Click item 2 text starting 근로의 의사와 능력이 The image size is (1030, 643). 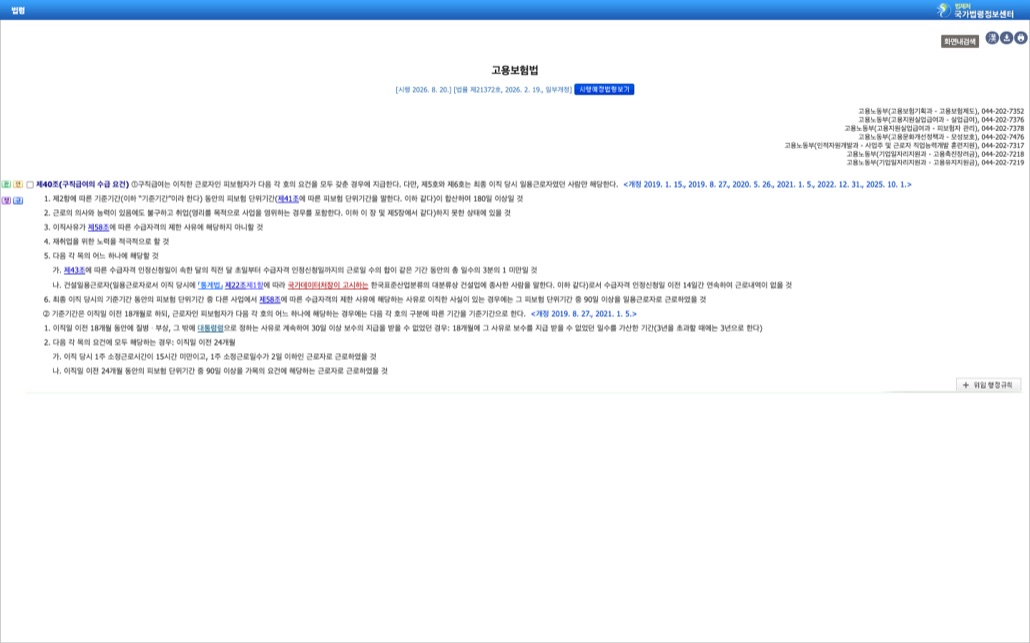coord(277,213)
